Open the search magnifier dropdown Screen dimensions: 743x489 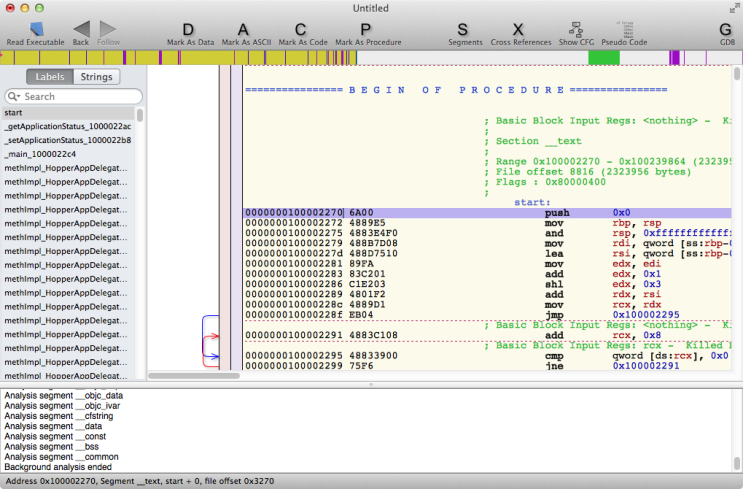[x=15, y=96]
